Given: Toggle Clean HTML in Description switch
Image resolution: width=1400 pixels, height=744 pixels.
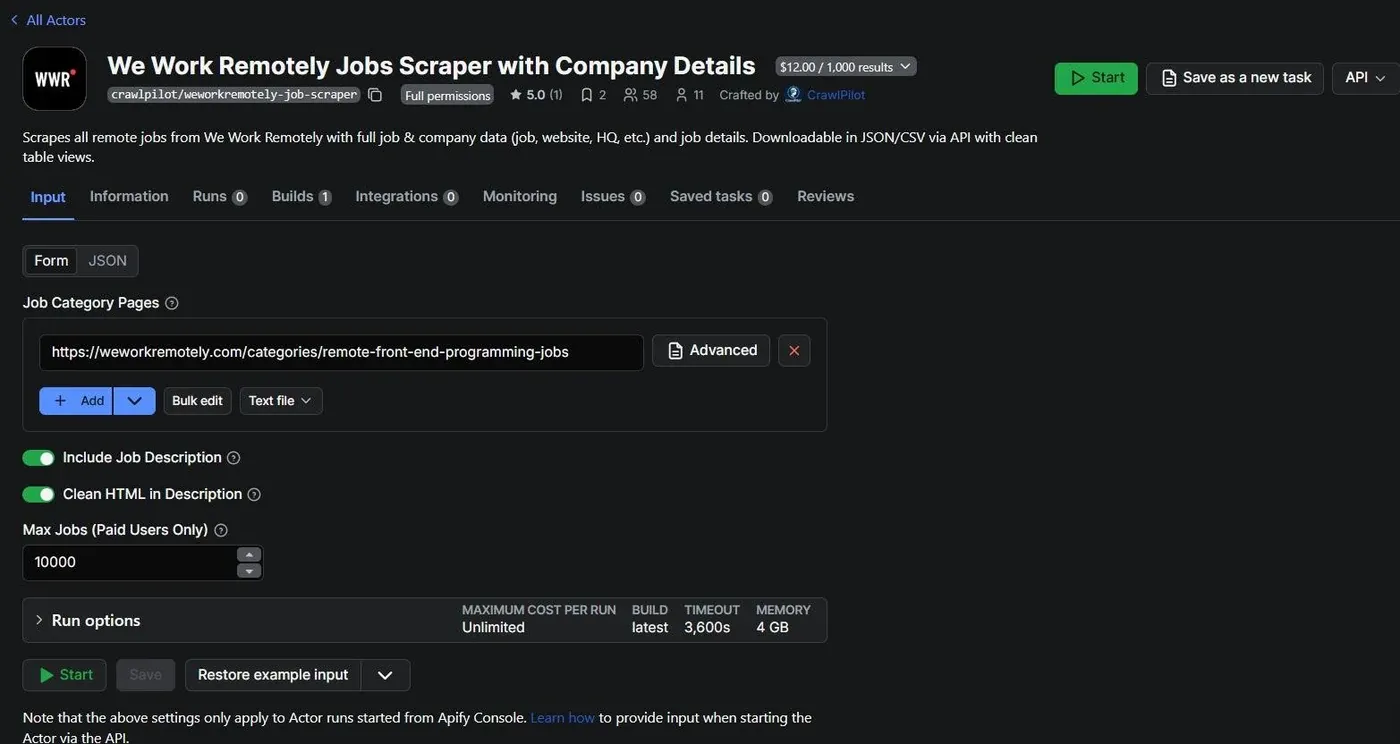Looking at the screenshot, I should click(39, 494).
